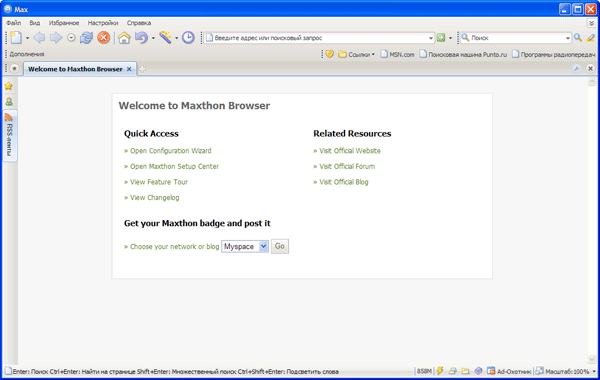Image resolution: width=600 pixels, height=380 pixels.
Task: Open the Избранное menu
Action: (64, 23)
